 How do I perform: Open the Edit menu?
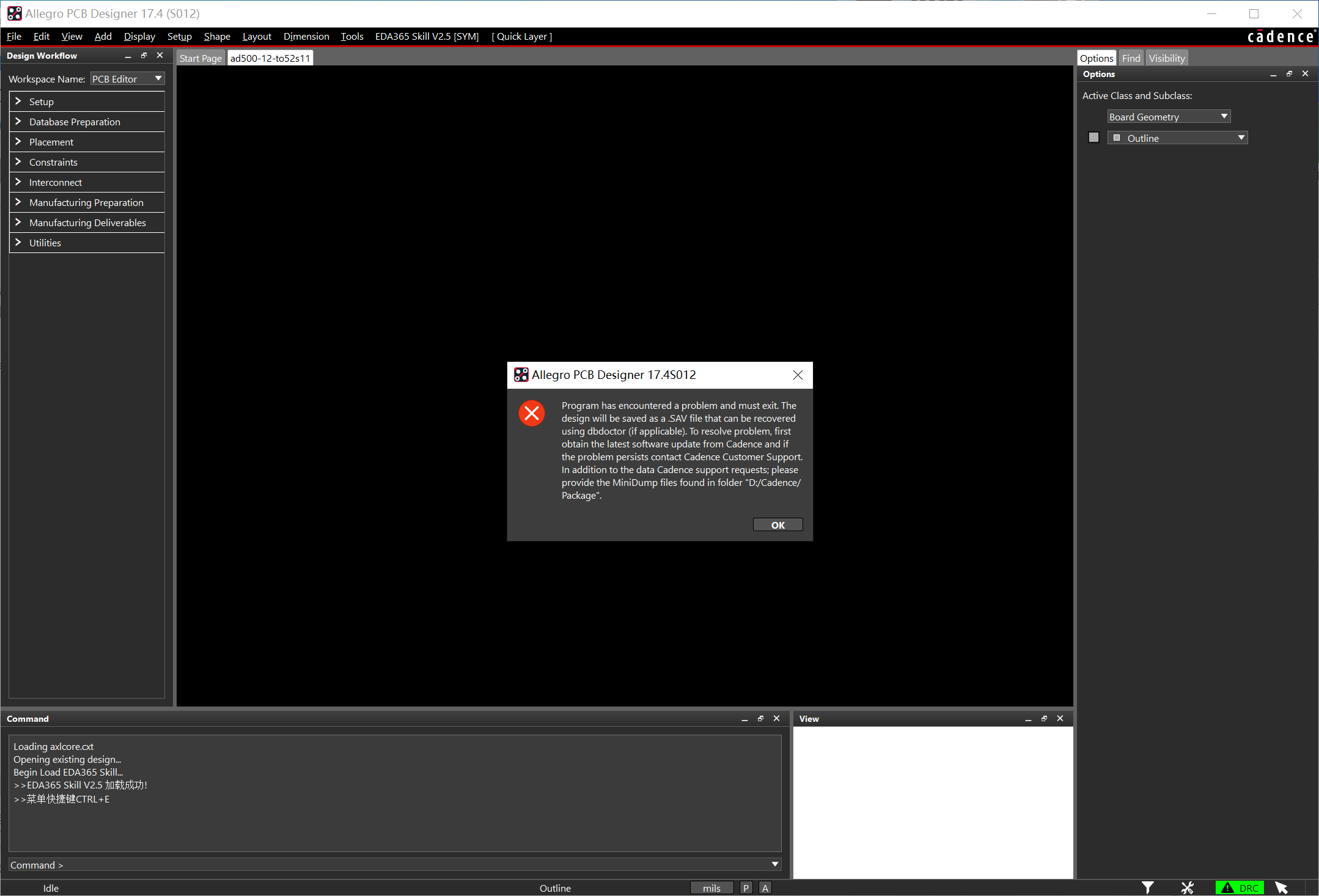point(41,37)
